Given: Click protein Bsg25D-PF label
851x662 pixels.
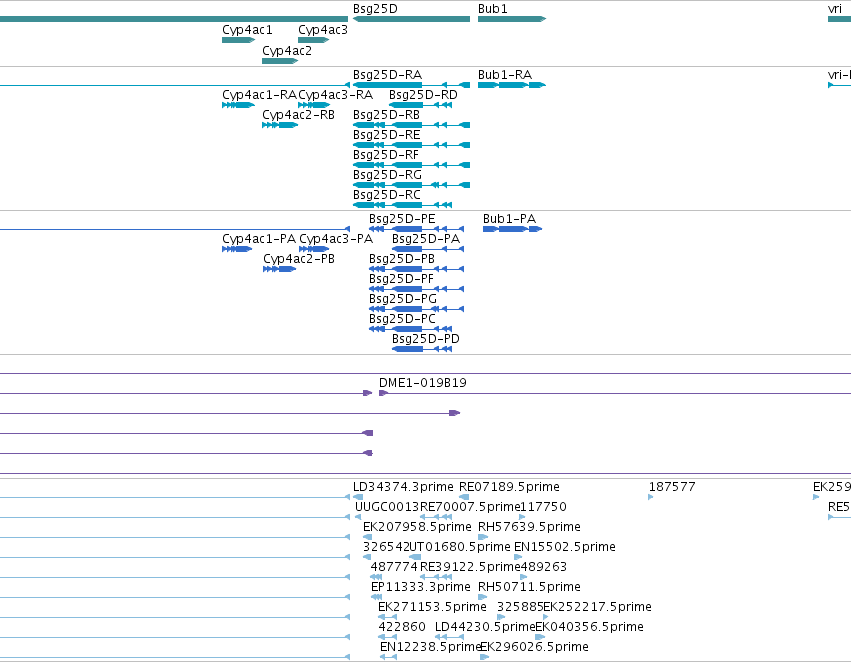Looking at the screenshot, I should (x=402, y=279).
